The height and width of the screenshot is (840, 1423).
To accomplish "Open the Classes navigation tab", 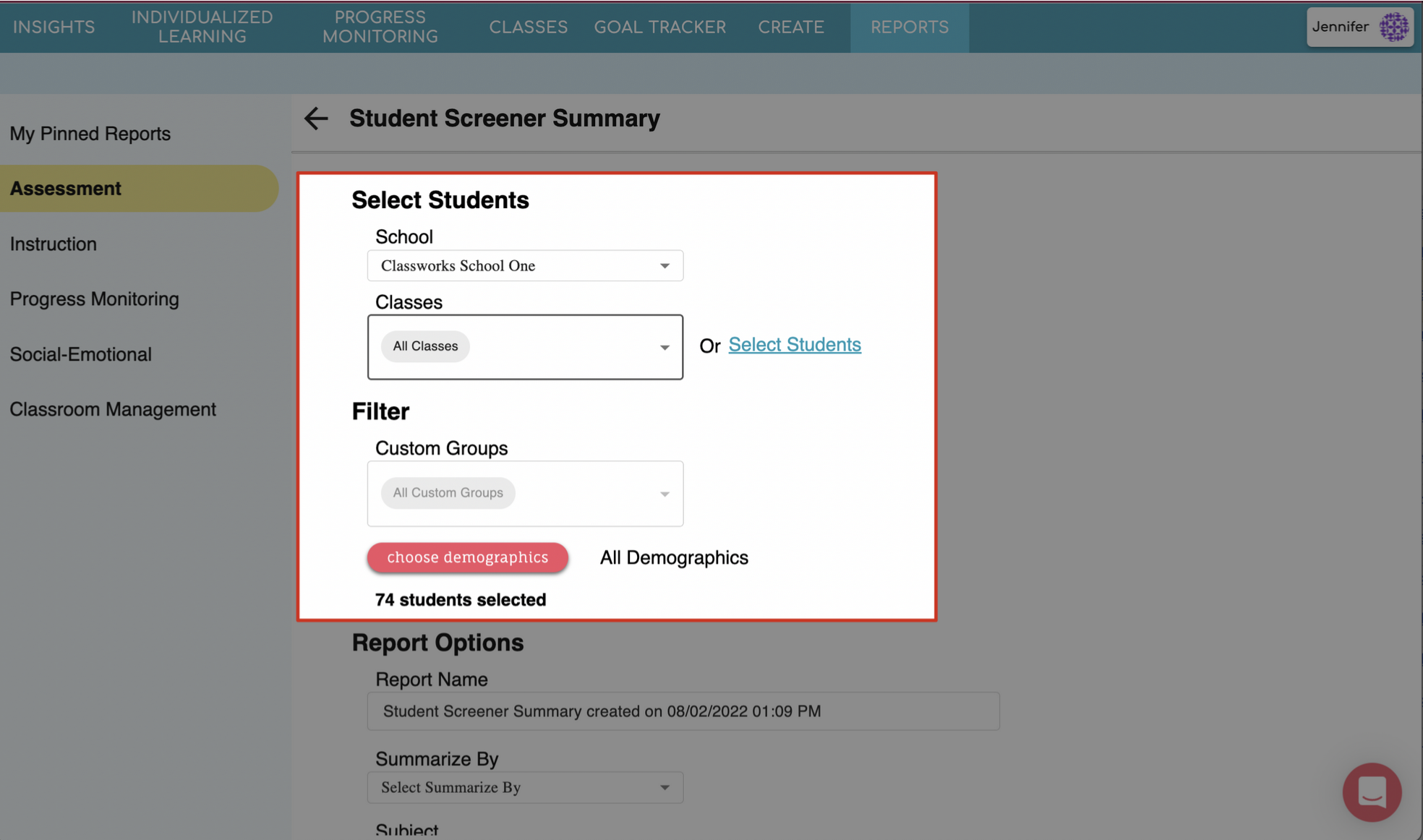I will point(528,27).
